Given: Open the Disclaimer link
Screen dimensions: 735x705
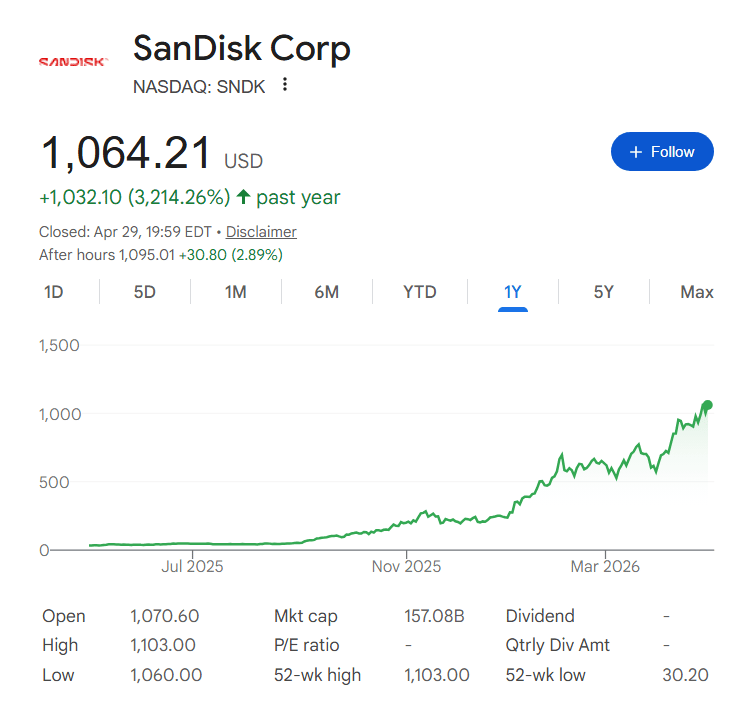Looking at the screenshot, I should click(x=261, y=232).
